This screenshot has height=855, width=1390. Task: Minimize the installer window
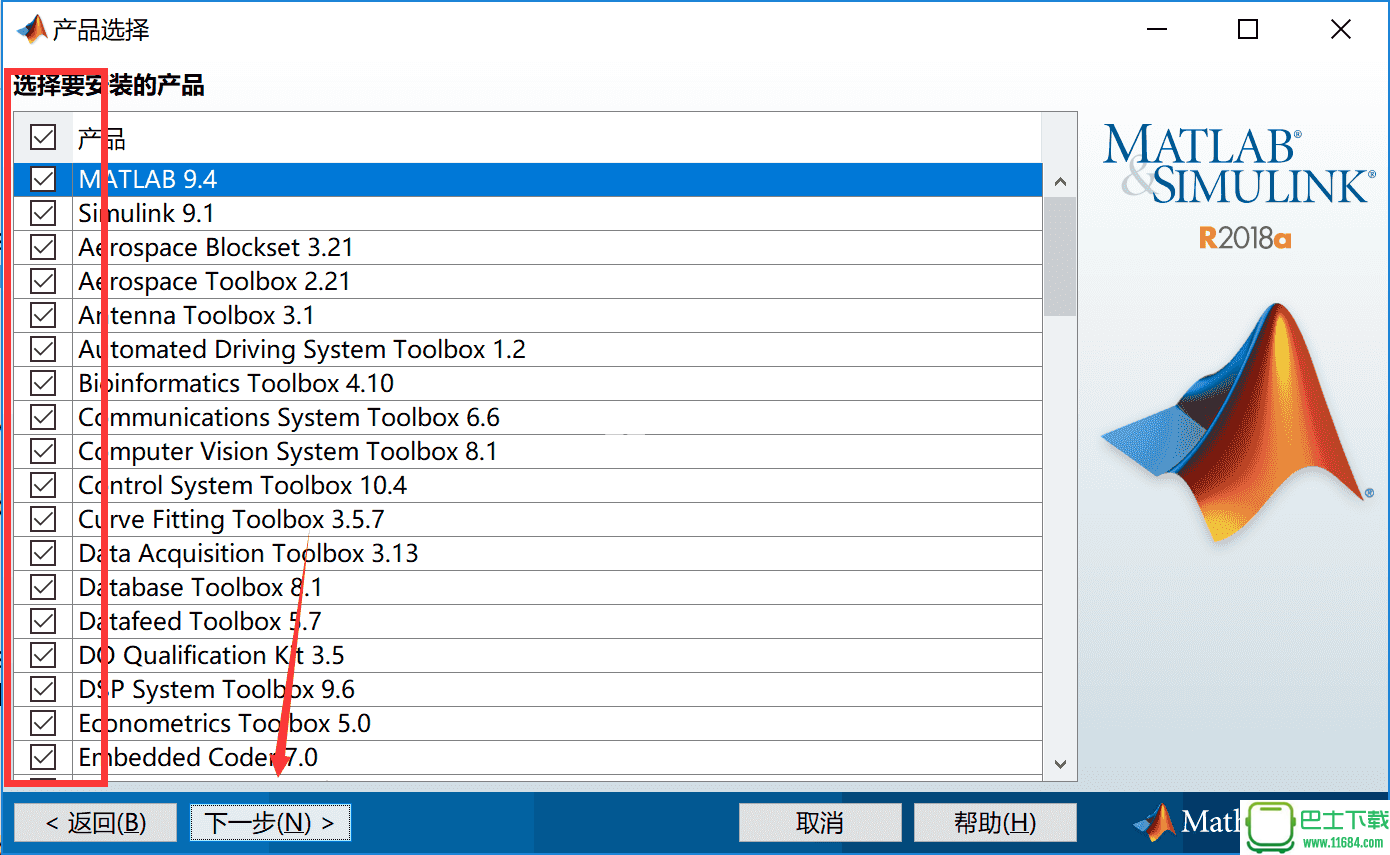click(x=1156, y=30)
